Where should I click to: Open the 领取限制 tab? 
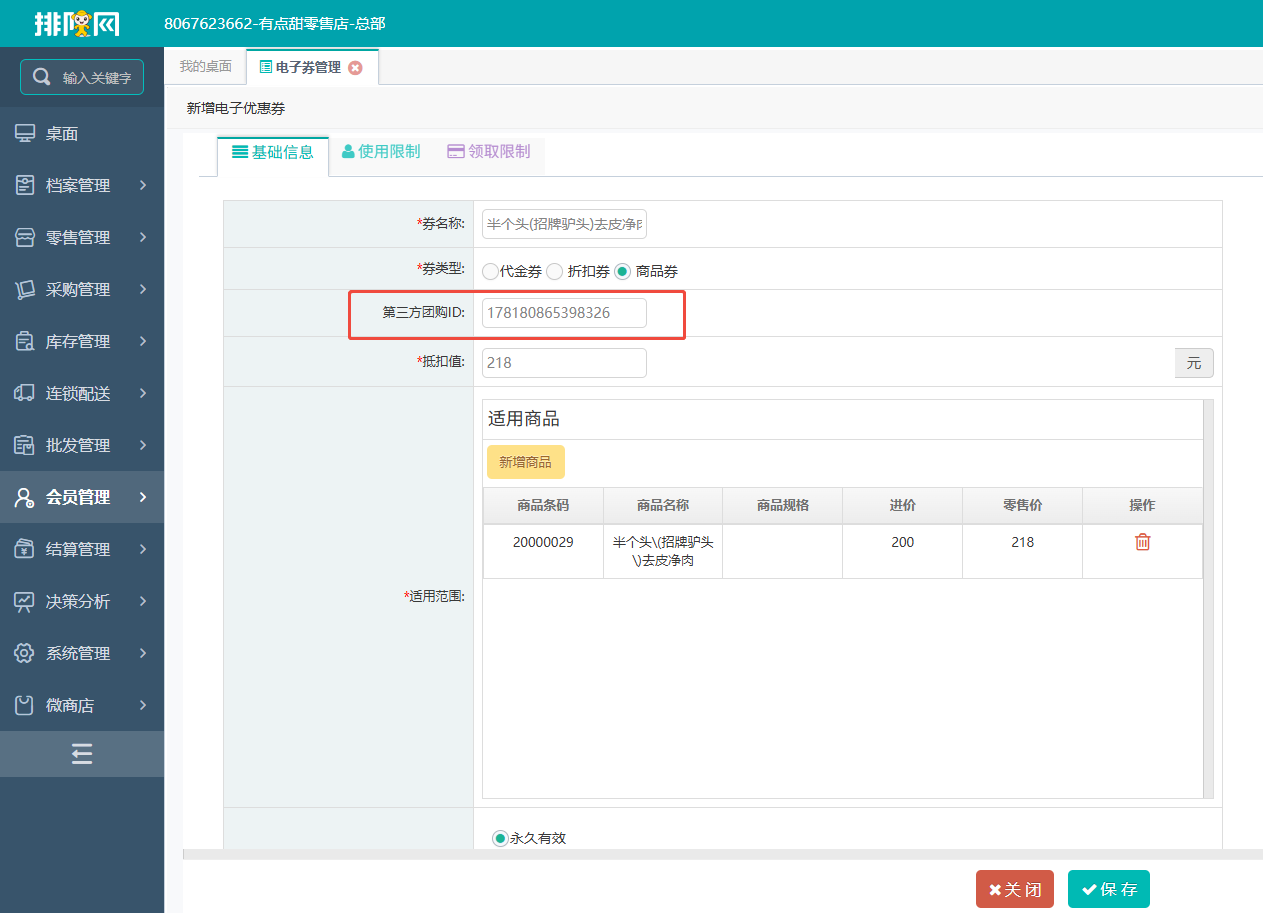pyautogui.click(x=489, y=152)
